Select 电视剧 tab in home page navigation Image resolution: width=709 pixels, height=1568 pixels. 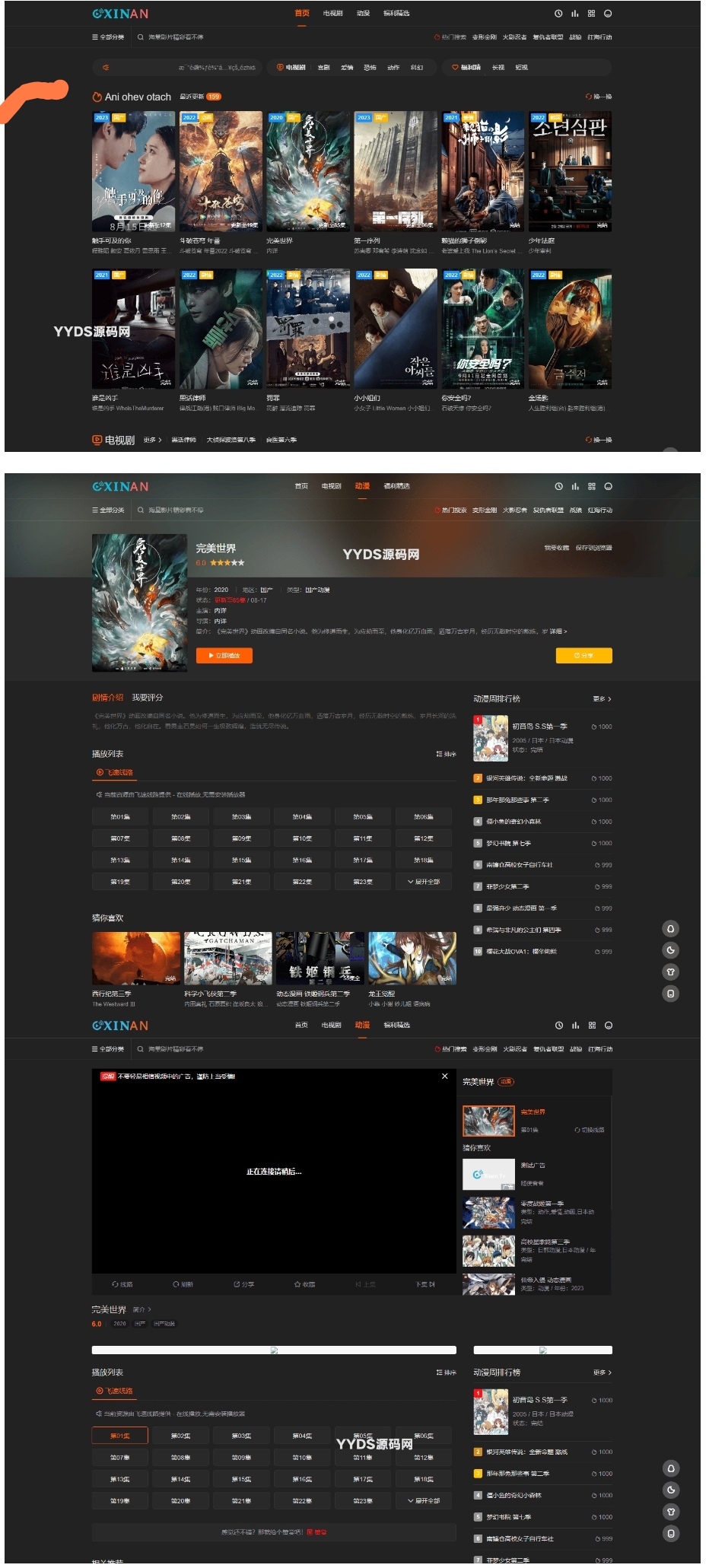tap(332, 13)
